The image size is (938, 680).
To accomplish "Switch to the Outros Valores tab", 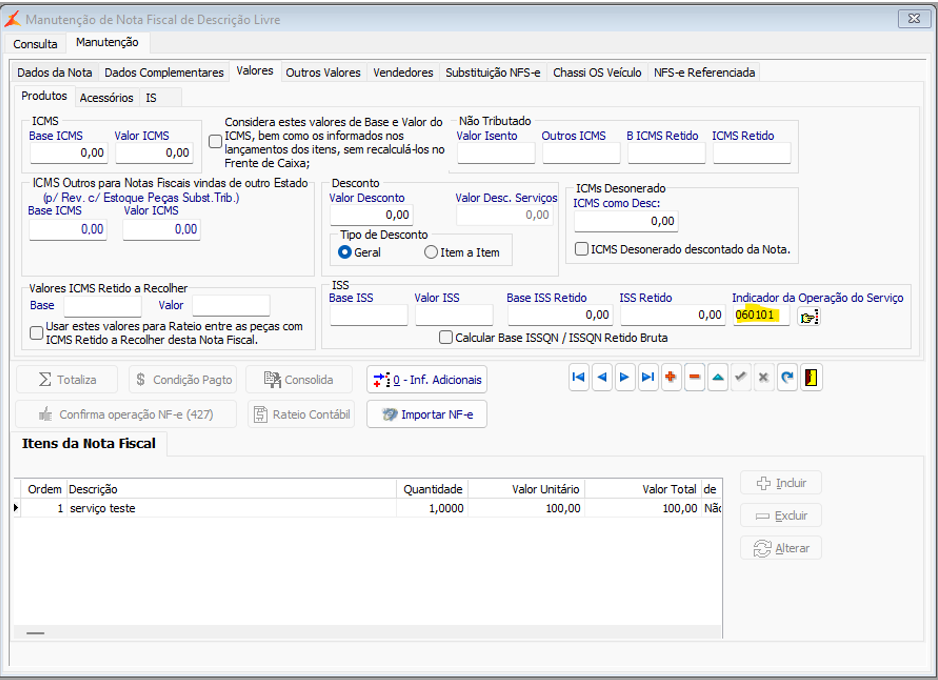I will tap(323, 72).
